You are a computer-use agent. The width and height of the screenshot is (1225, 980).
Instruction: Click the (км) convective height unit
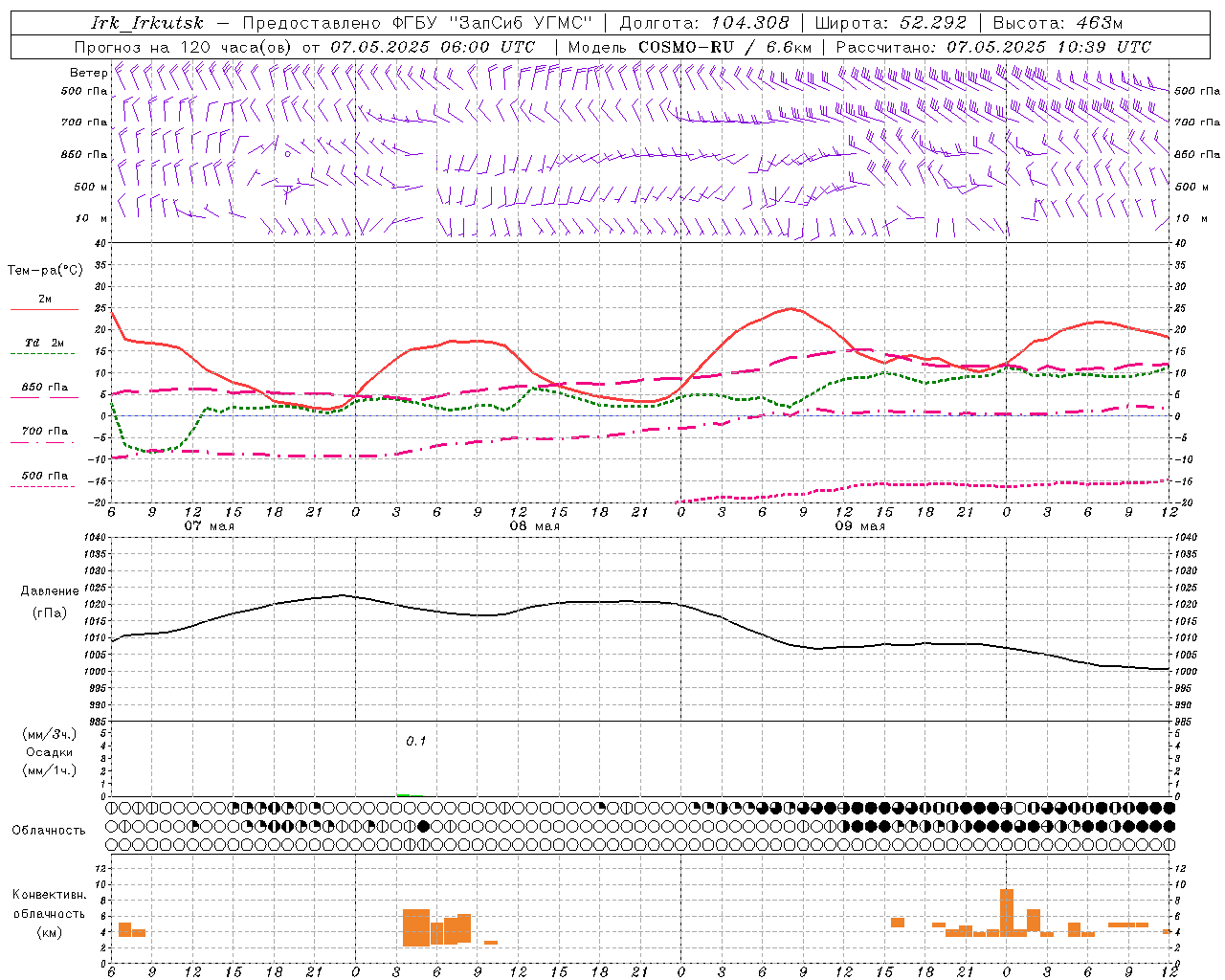[49, 932]
